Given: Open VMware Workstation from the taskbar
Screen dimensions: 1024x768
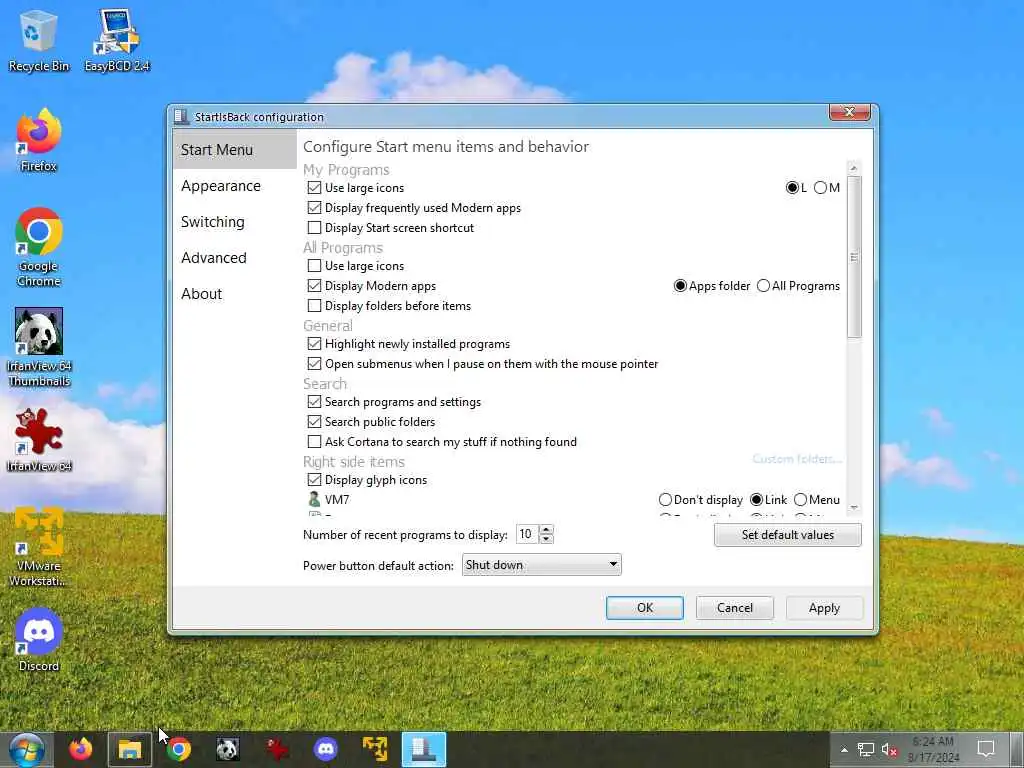Looking at the screenshot, I should point(375,750).
